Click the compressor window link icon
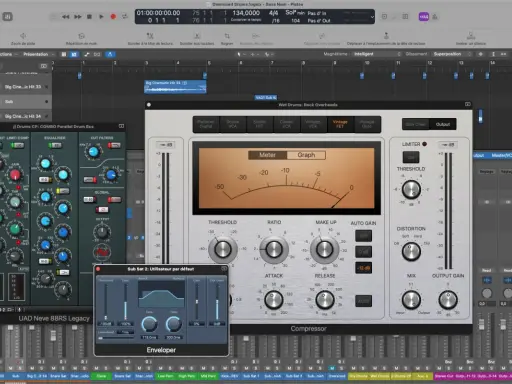Screen dimensions: 512x384 pos(468,105)
